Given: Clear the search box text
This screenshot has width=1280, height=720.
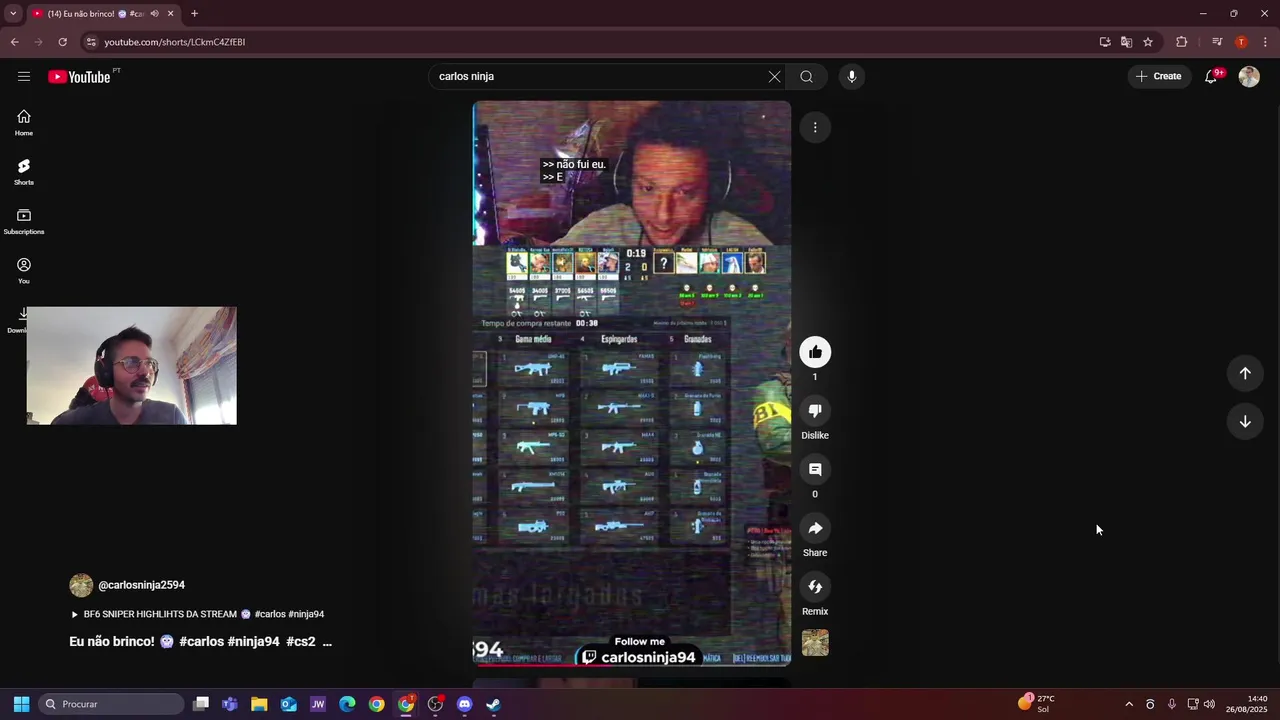Looking at the screenshot, I should click(774, 76).
